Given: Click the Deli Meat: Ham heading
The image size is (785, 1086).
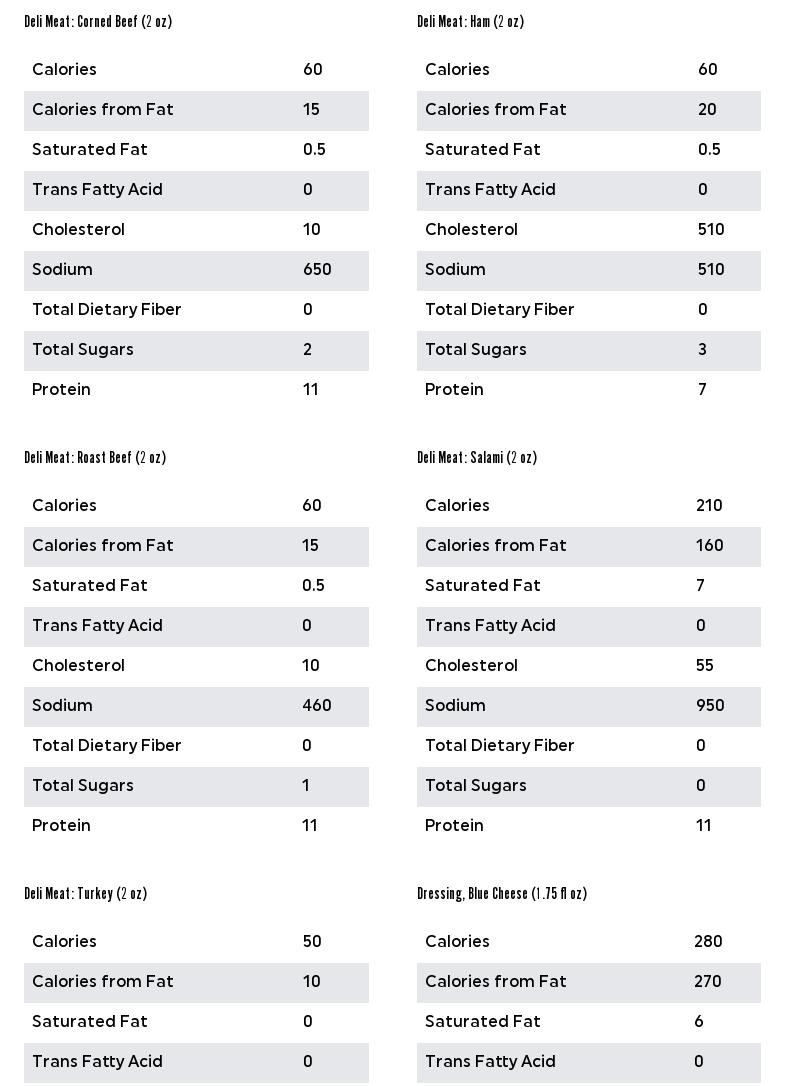Looking at the screenshot, I should [470, 21].
